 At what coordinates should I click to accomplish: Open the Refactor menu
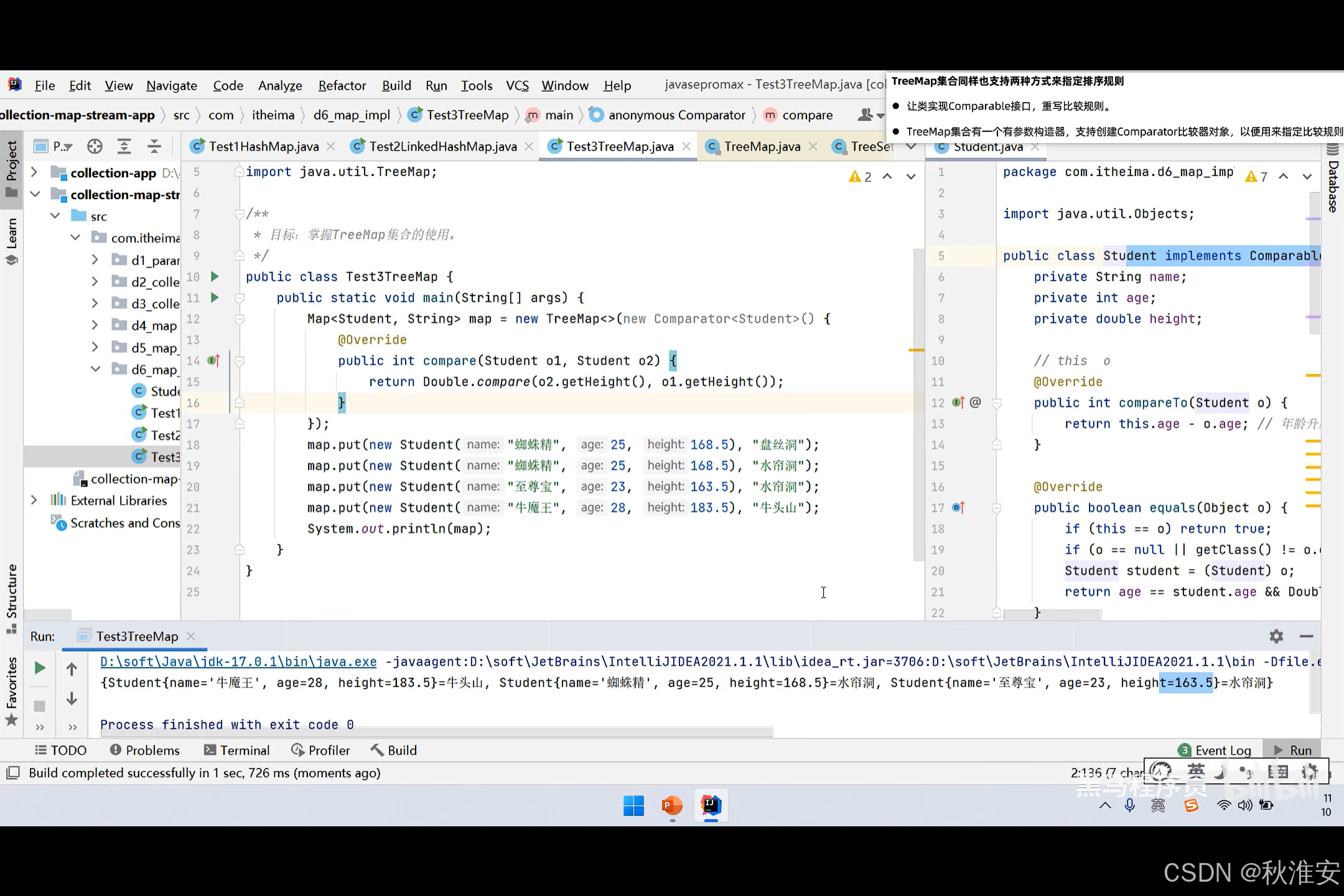click(342, 85)
